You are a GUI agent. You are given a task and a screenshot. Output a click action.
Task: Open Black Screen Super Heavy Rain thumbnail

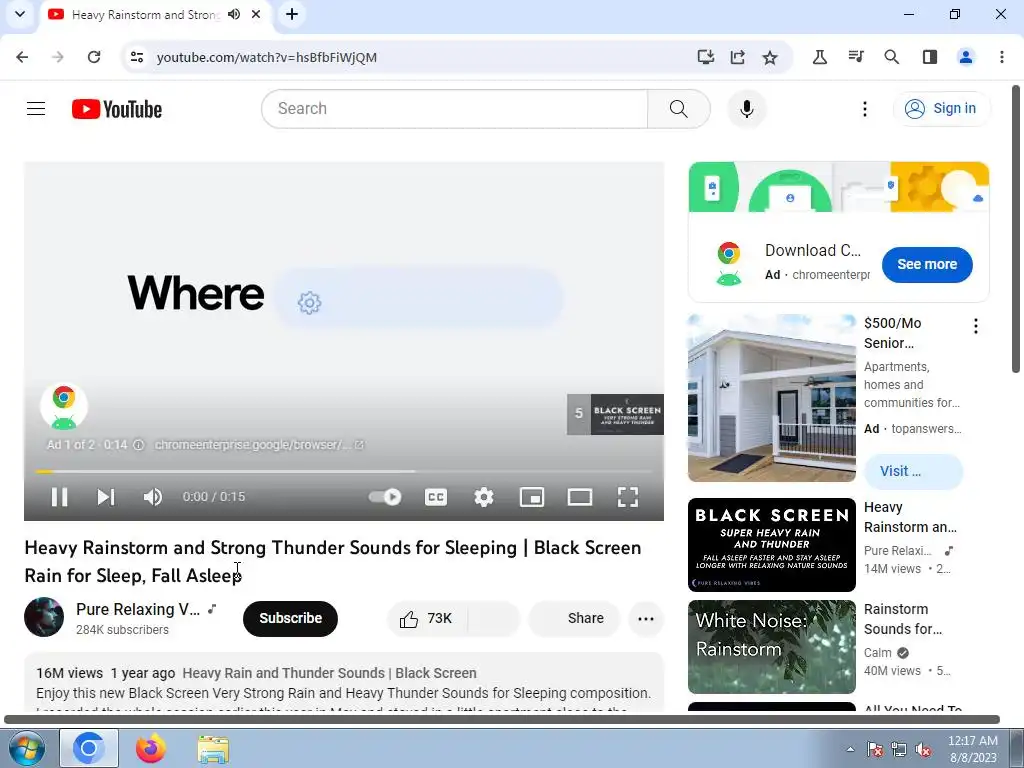click(771, 545)
